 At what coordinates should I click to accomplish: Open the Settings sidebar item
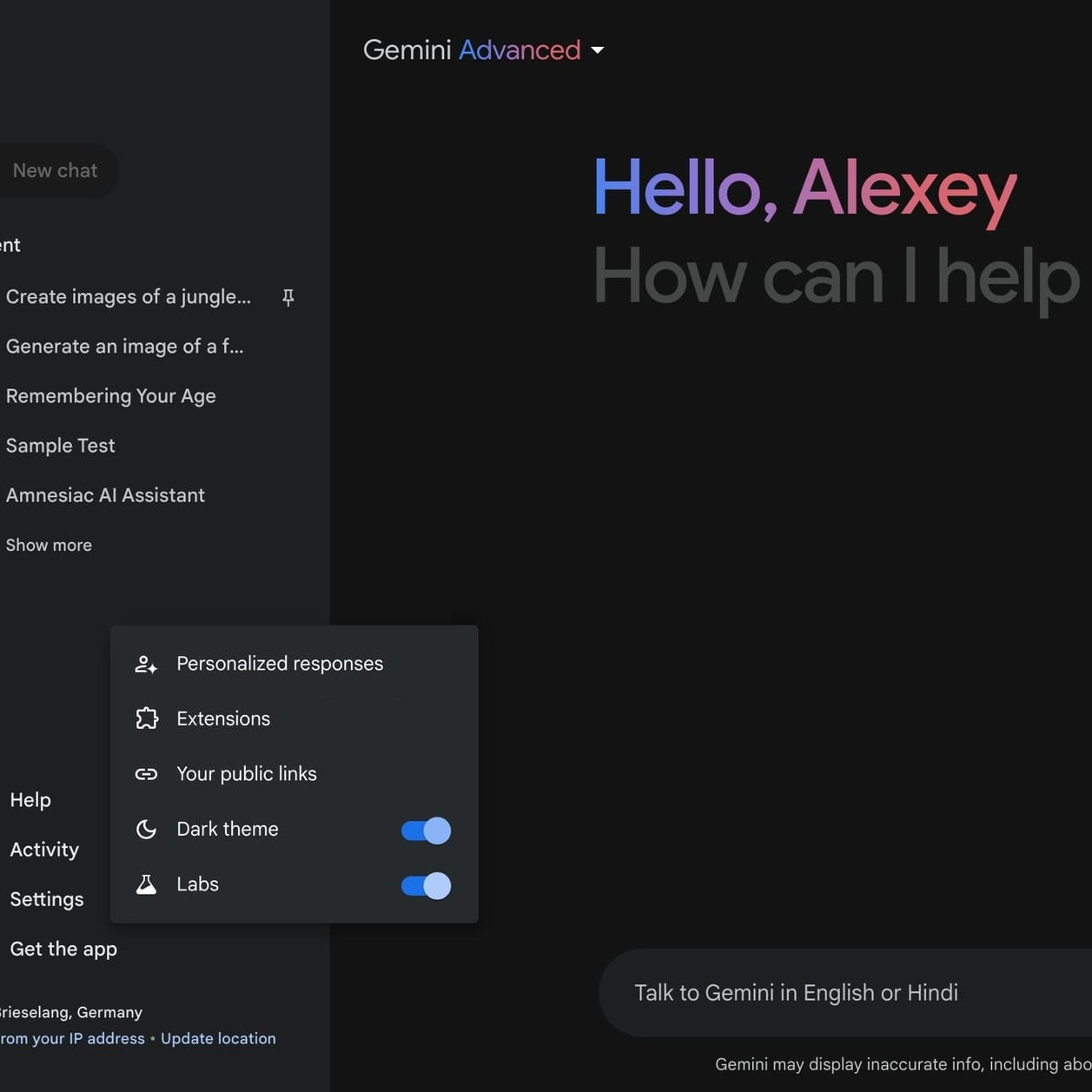tap(47, 899)
